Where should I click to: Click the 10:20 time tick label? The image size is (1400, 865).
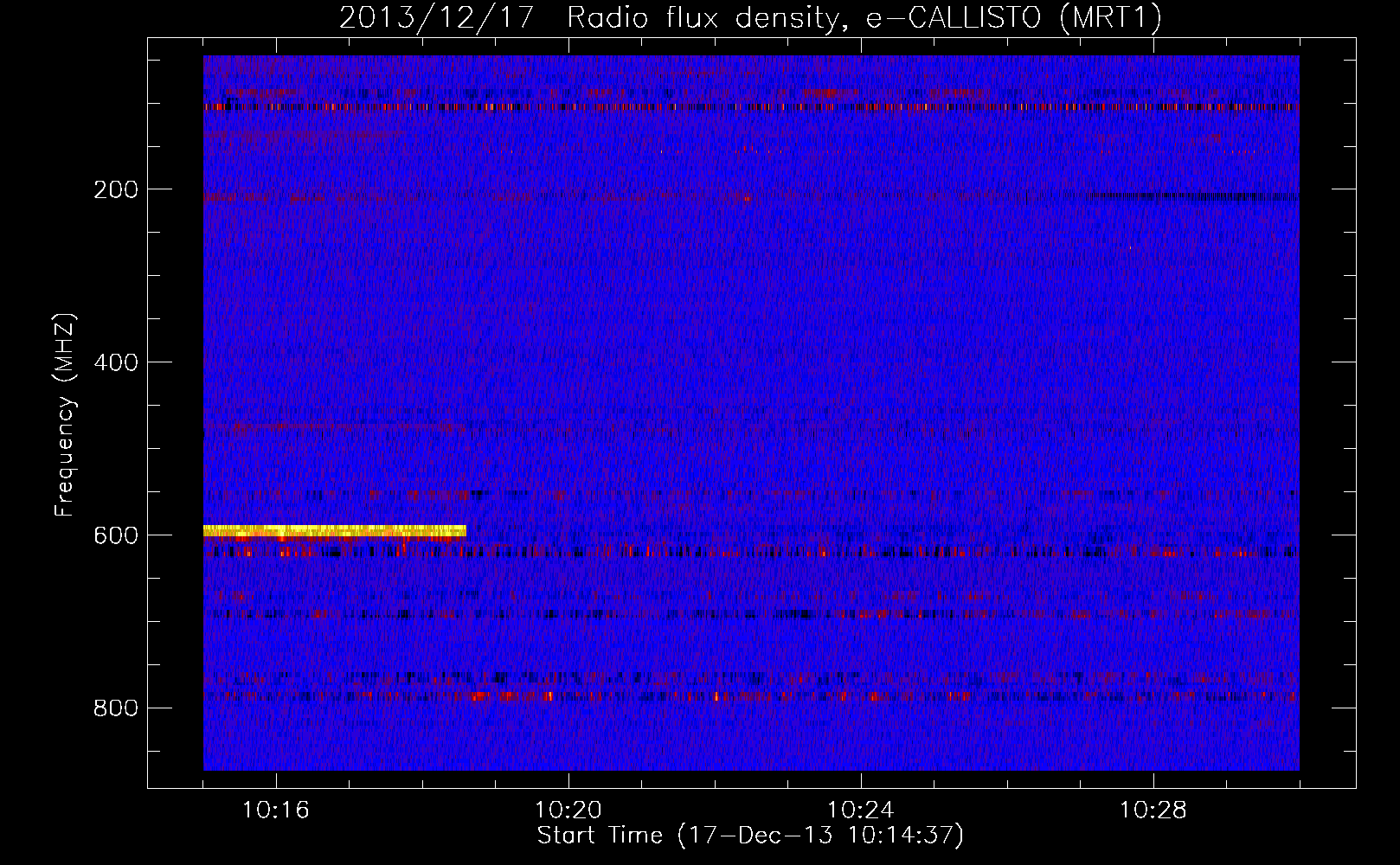(x=568, y=811)
